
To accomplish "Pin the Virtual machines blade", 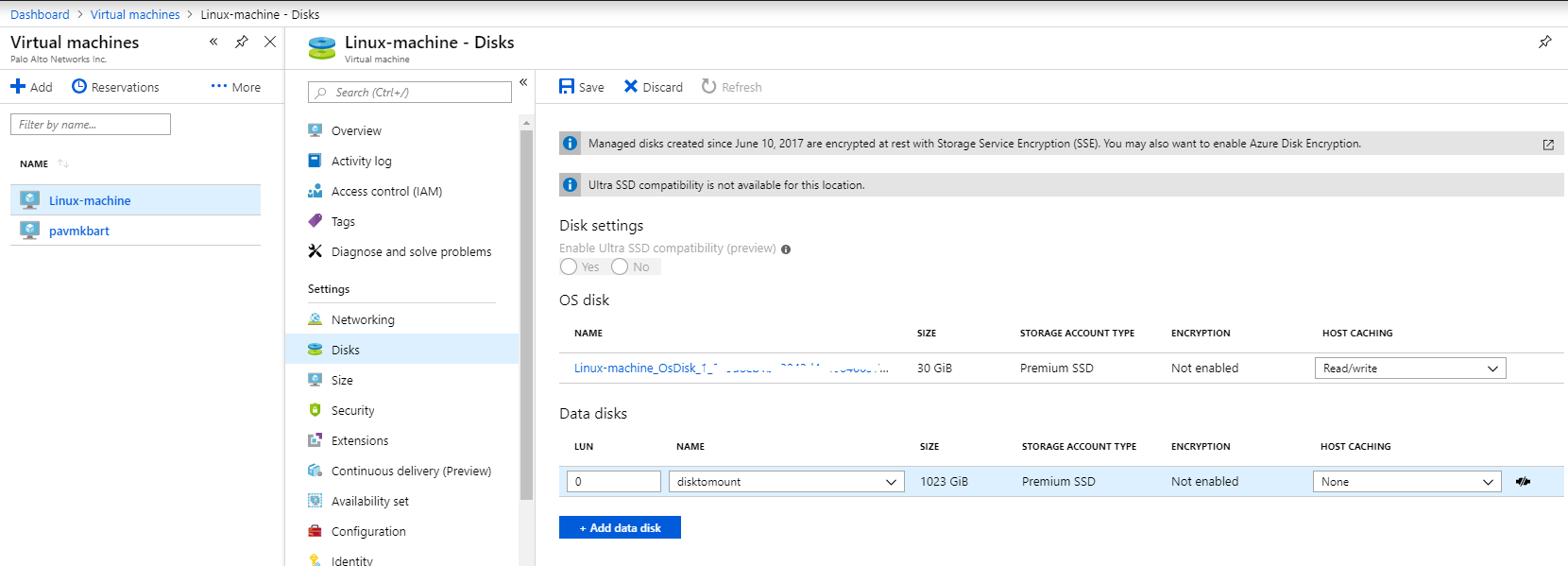I will pos(242,42).
